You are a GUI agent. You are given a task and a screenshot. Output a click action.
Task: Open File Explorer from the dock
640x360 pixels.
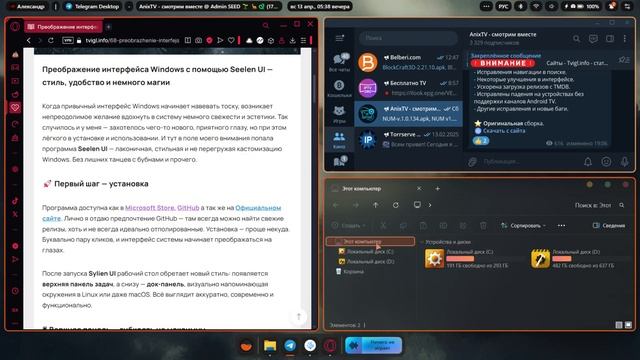[270, 345]
